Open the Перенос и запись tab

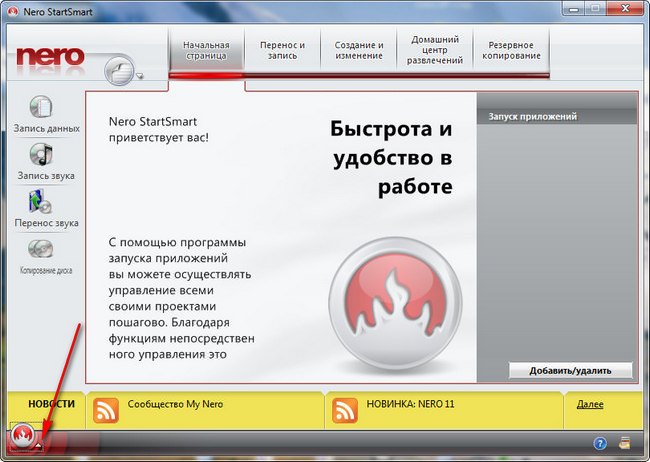pyautogui.click(x=282, y=50)
